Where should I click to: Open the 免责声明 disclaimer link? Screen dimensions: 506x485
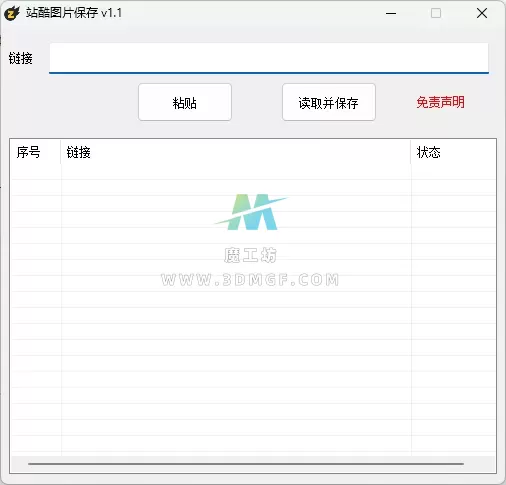440,102
